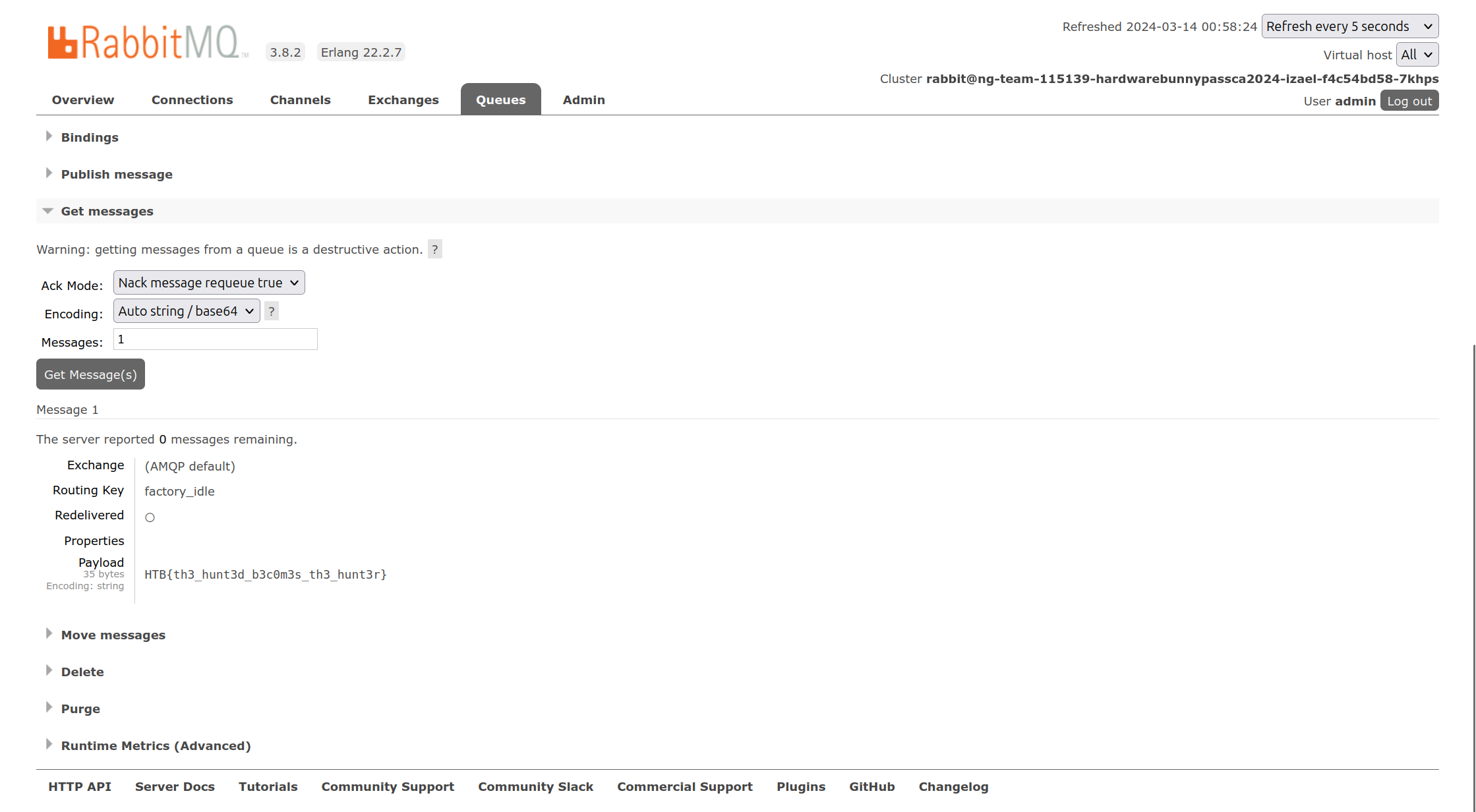This screenshot has height=812, width=1476.
Task: Open the HTTP API link
Action: coord(80,786)
